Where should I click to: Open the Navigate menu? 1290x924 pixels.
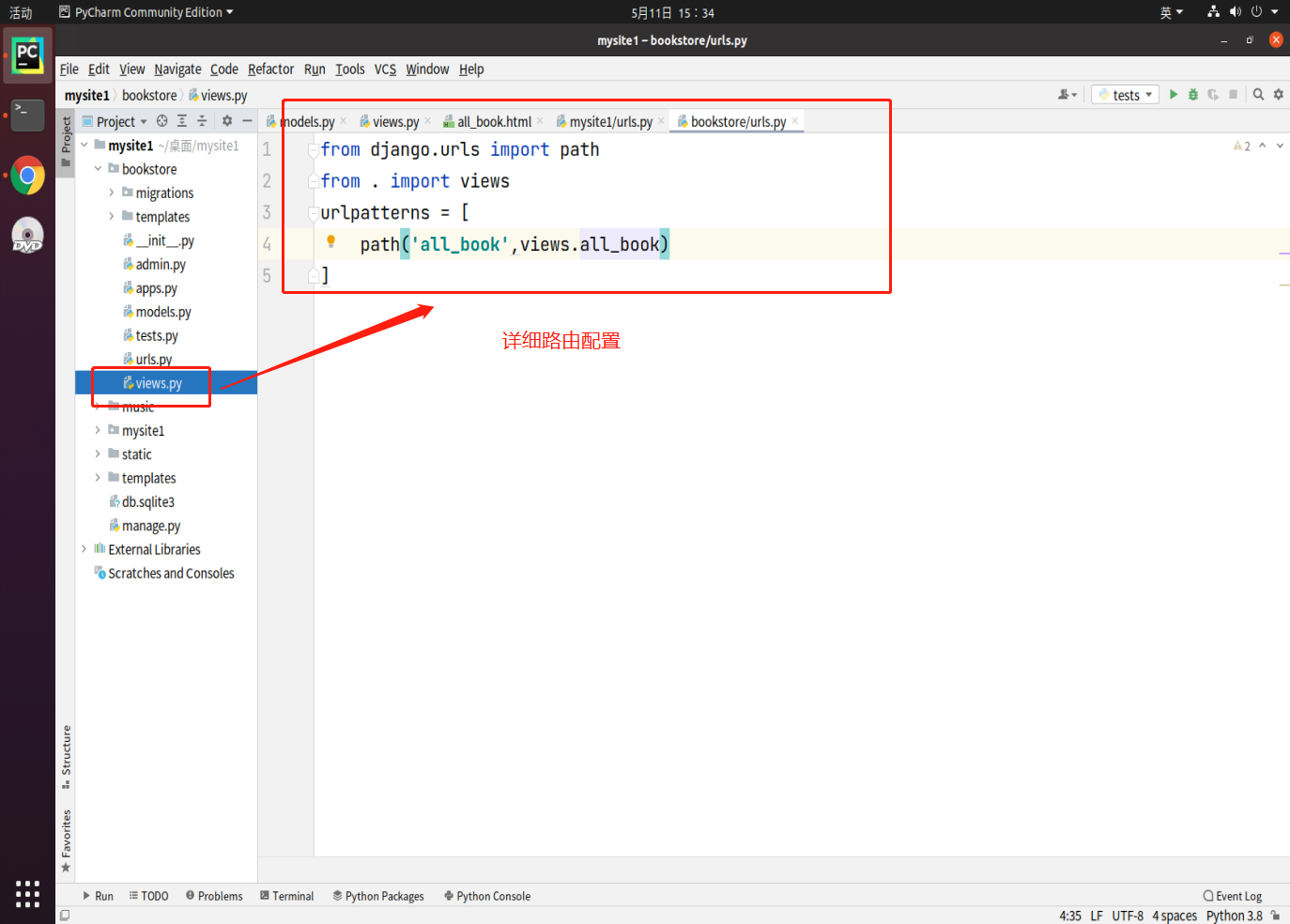(177, 69)
